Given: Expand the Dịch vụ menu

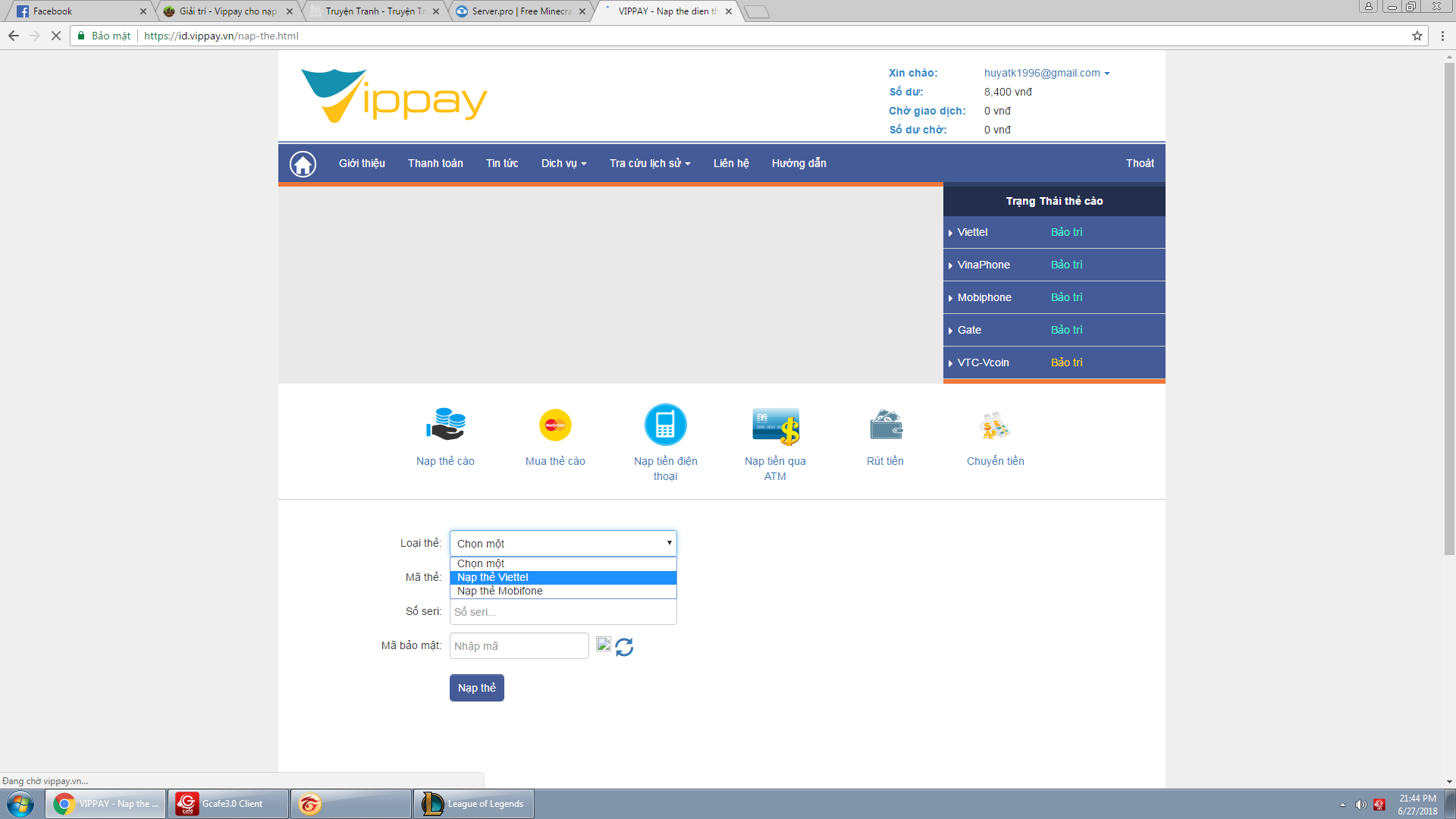Looking at the screenshot, I should [563, 163].
